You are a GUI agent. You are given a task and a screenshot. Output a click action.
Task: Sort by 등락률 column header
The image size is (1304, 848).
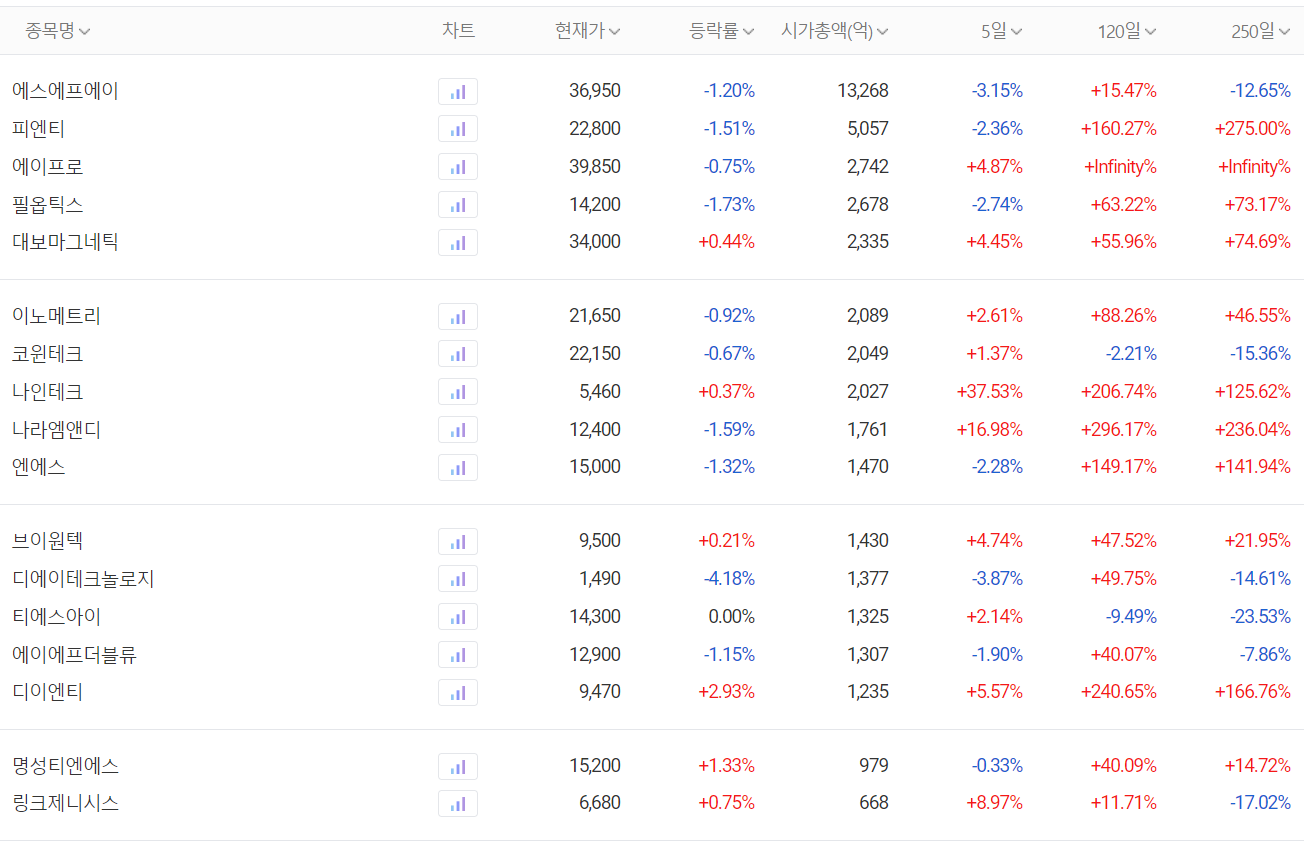tap(722, 31)
